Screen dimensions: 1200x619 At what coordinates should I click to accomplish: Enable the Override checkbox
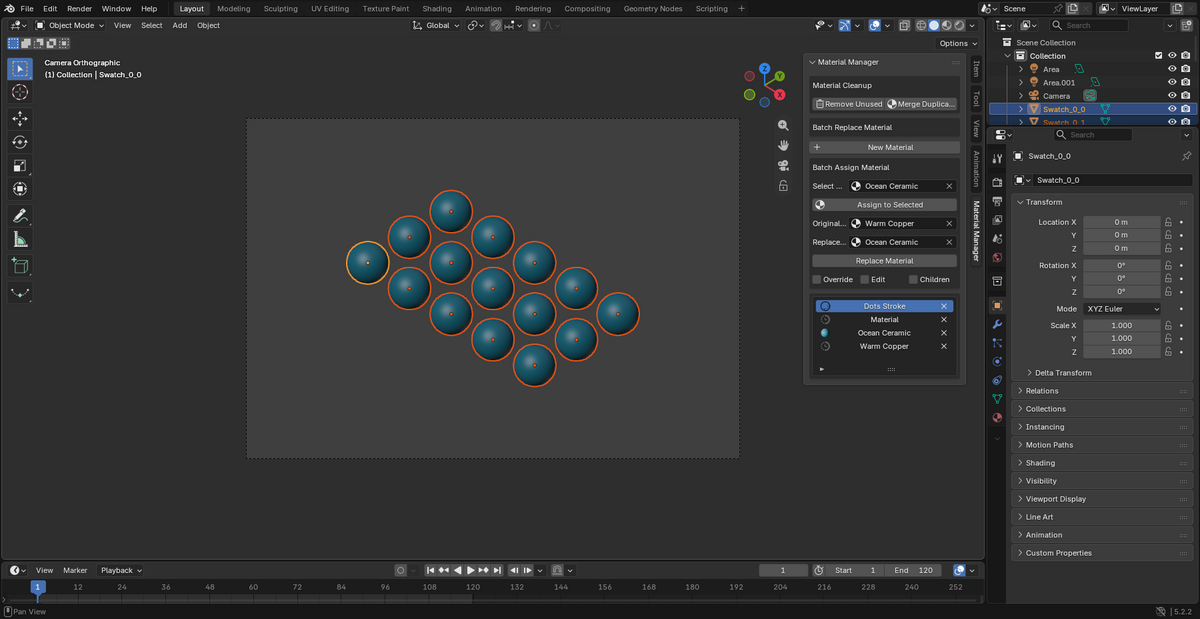pos(817,280)
